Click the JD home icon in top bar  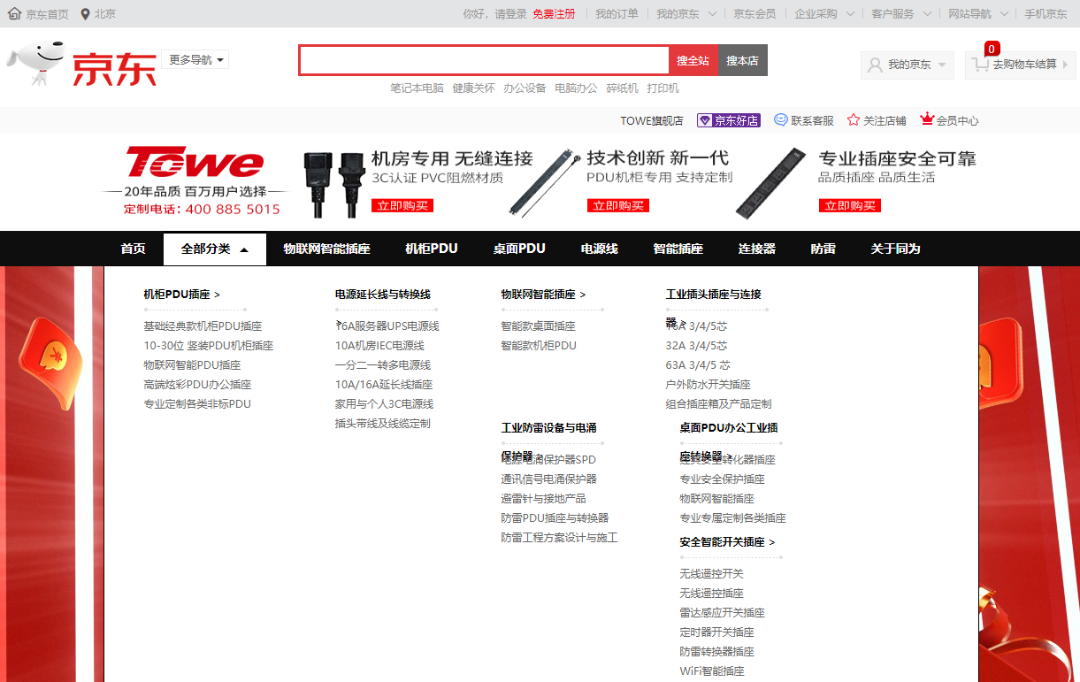[x=14, y=14]
